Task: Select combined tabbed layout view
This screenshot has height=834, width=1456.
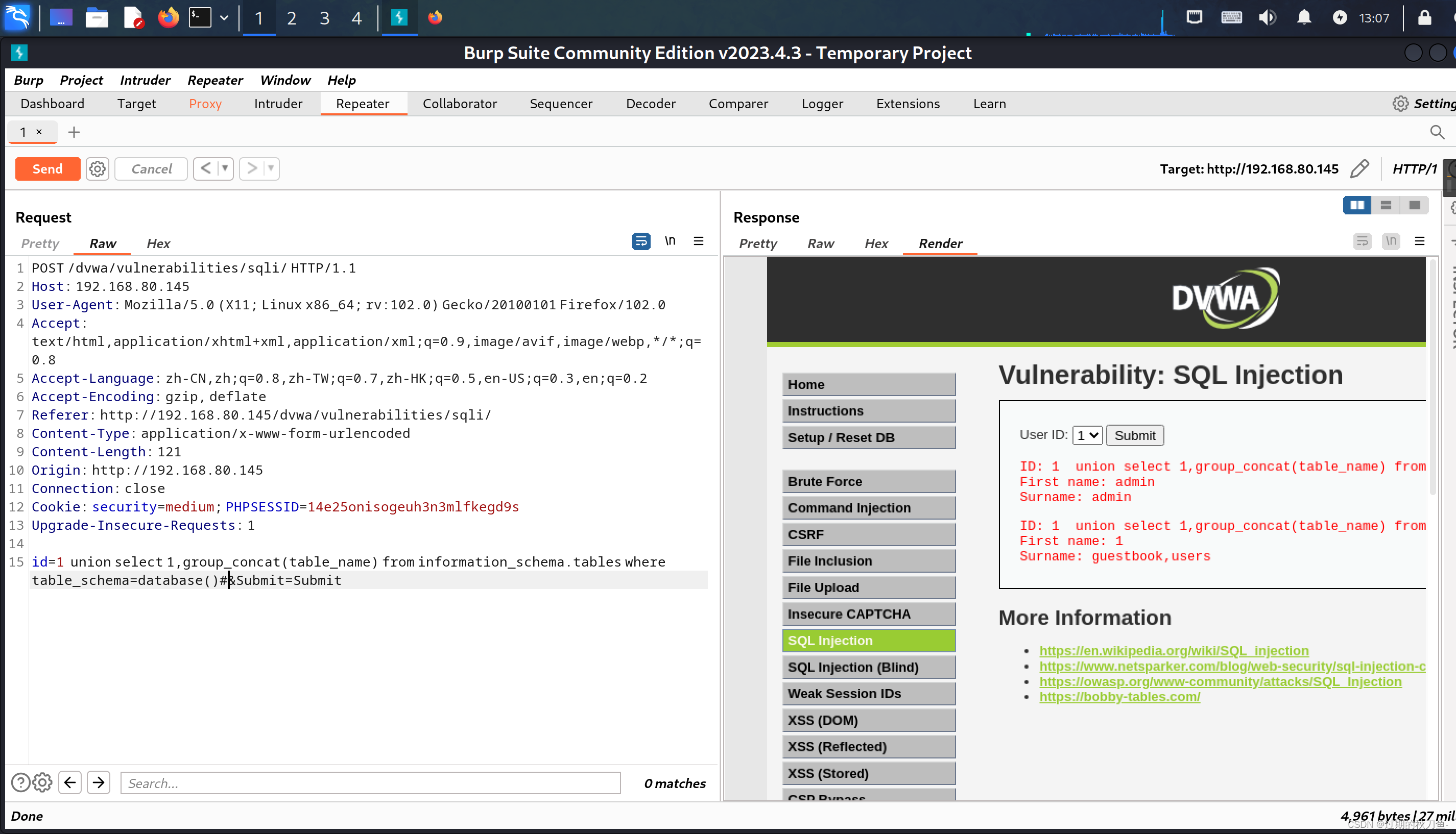Action: [1414, 205]
